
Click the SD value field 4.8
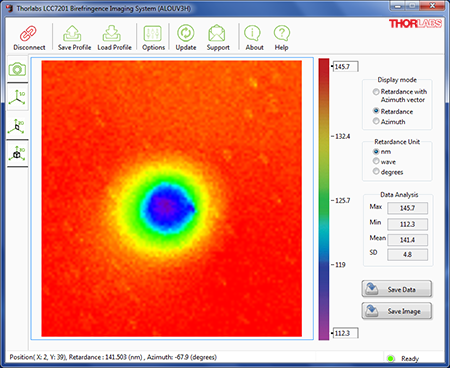pos(407,255)
